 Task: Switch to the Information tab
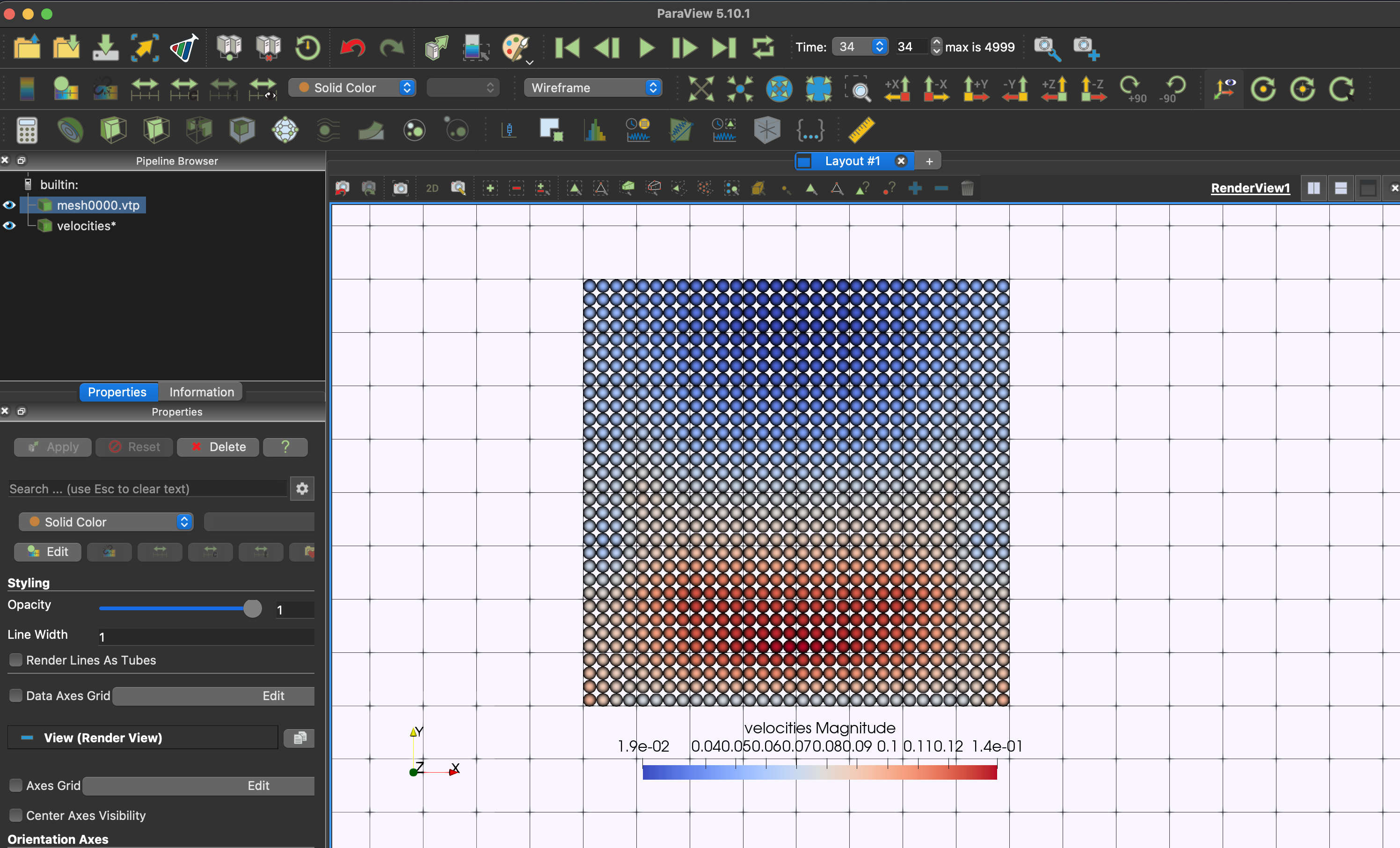[202, 392]
